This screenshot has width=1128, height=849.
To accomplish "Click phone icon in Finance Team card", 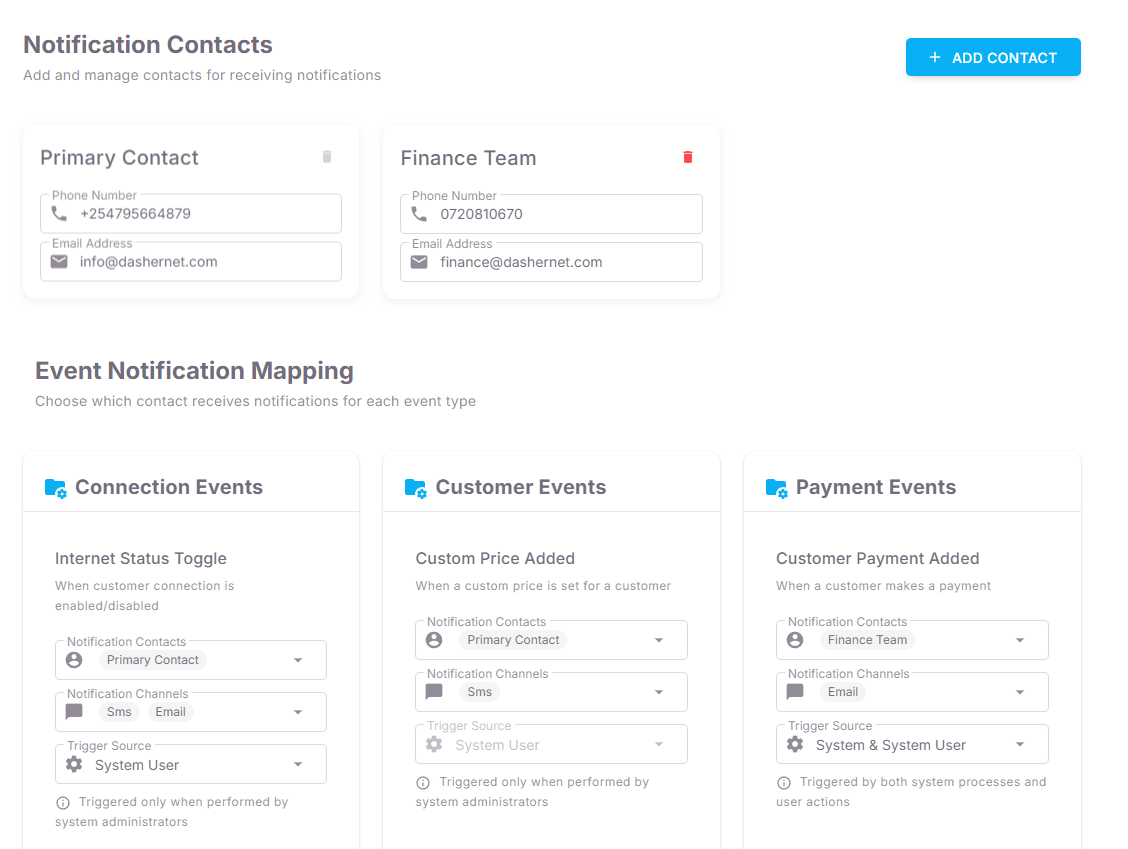I will [x=419, y=214].
